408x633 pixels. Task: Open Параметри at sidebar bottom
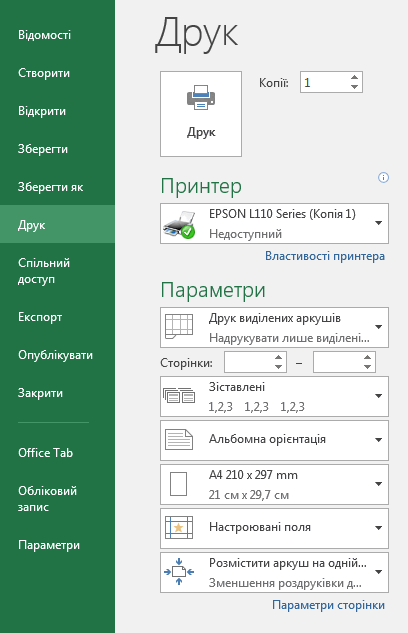[57, 545]
